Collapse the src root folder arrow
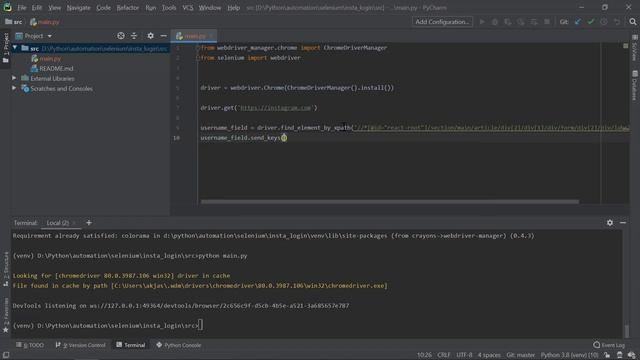Image resolution: width=640 pixels, height=360 pixels. point(15,48)
